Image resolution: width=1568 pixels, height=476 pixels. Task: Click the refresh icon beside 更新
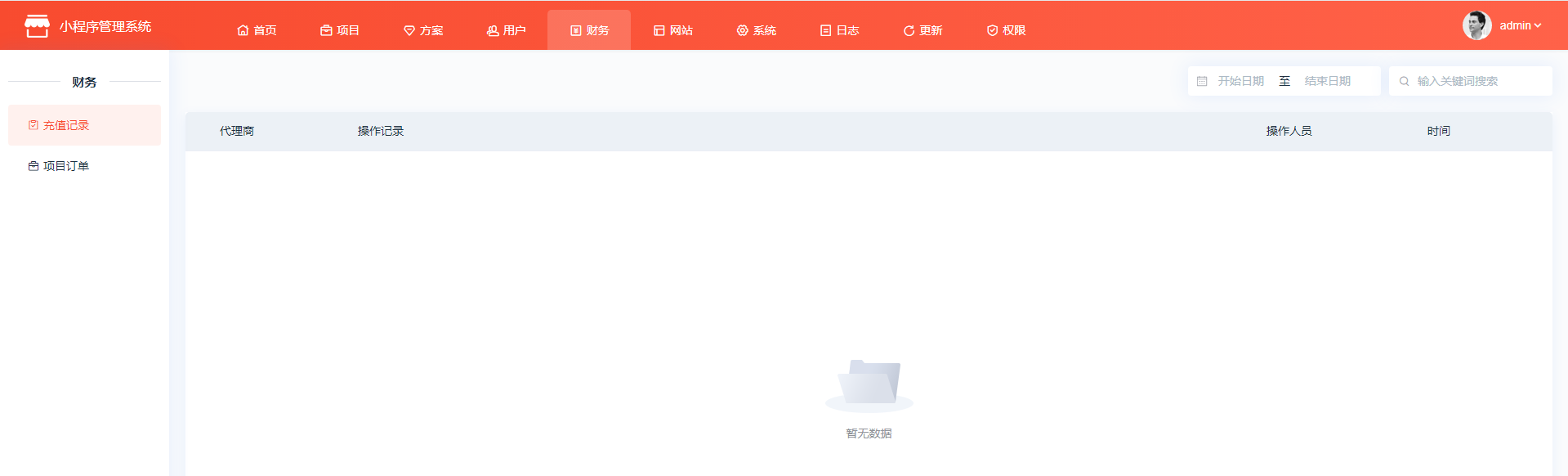coord(909,30)
